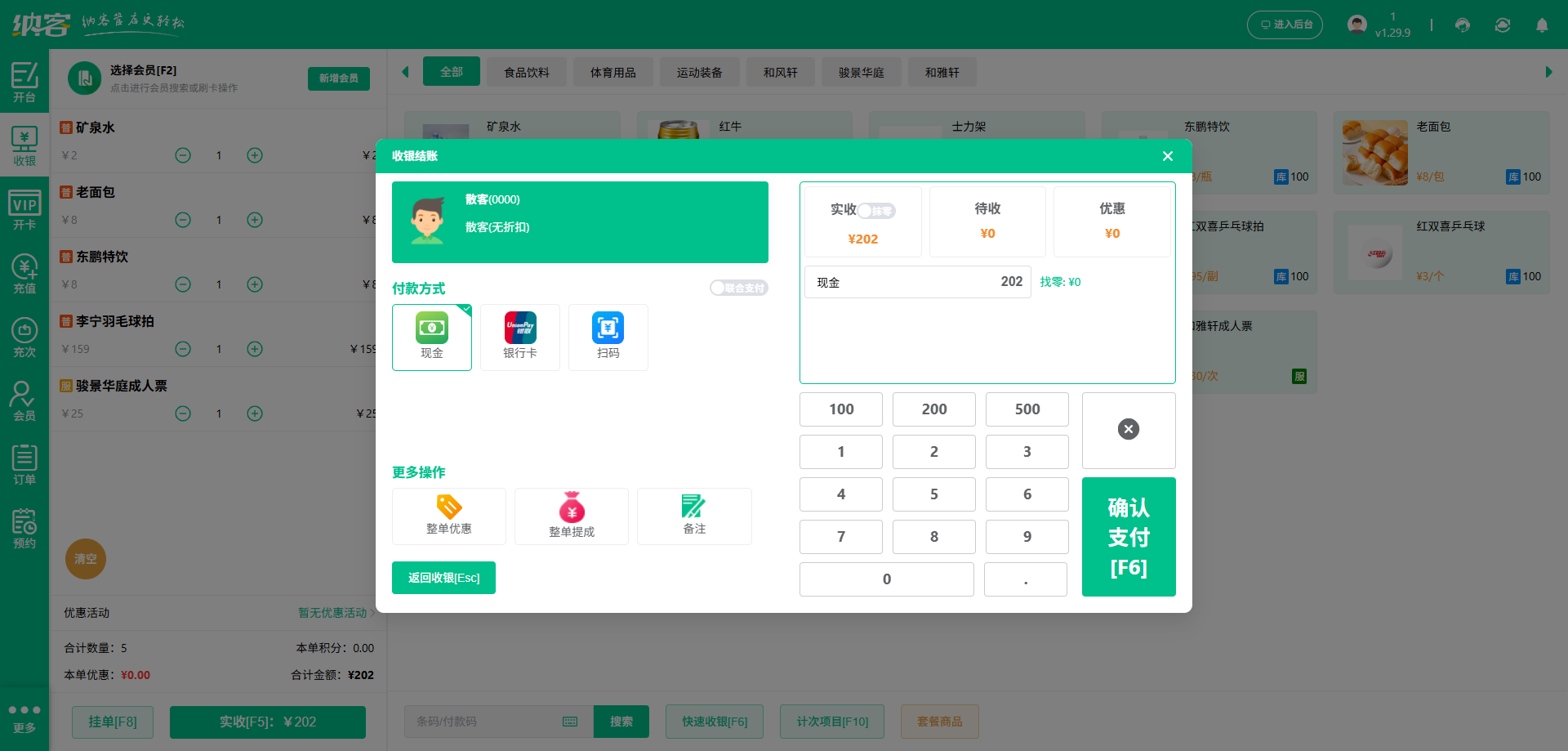Click the notification bell in the top bar

coord(1542,25)
